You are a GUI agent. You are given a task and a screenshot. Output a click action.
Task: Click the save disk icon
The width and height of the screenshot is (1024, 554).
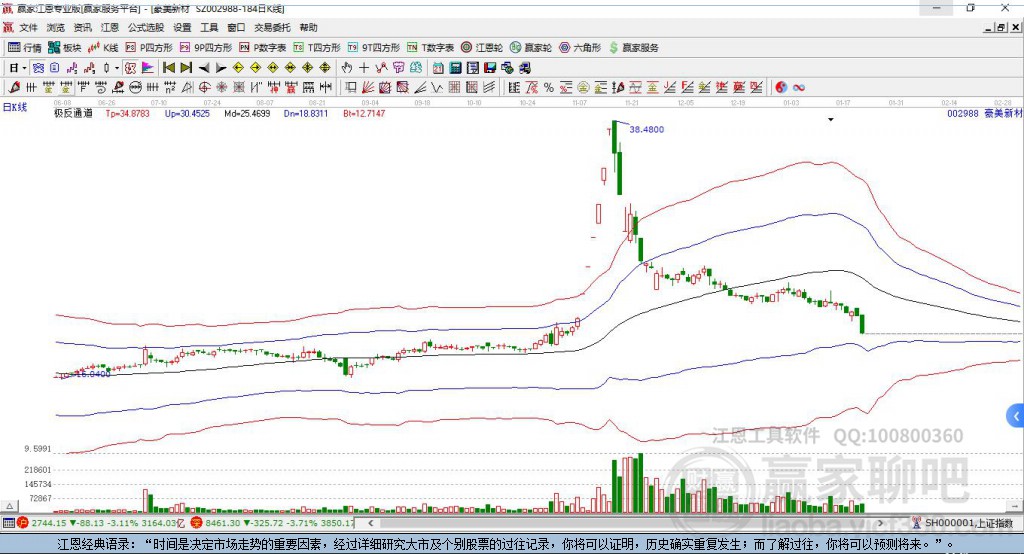click(490, 68)
